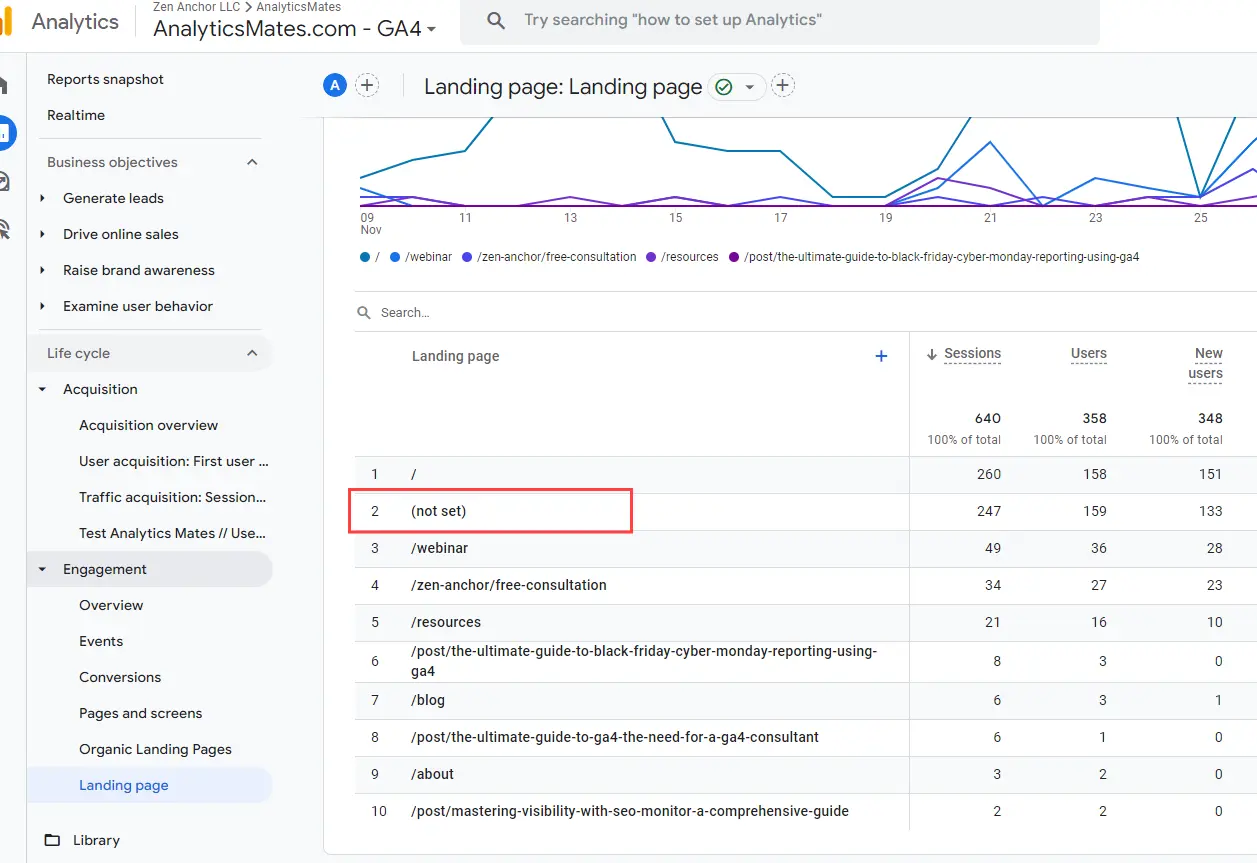This screenshot has height=863, width=1257.
Task: Collapse the Engagement topic arrow
Action: [x=42, y=569]
